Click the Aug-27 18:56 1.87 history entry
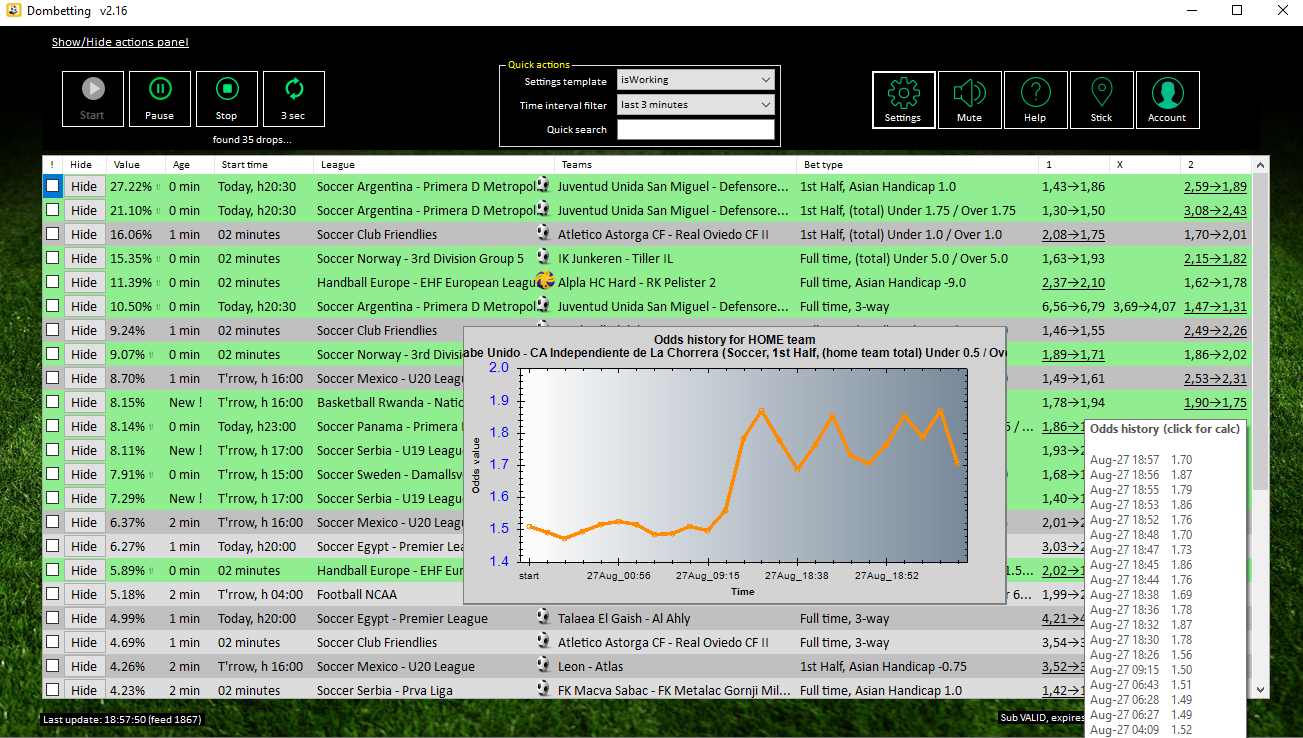The width and height of the screenshot is (1303, 738). tap(1141, 475)
